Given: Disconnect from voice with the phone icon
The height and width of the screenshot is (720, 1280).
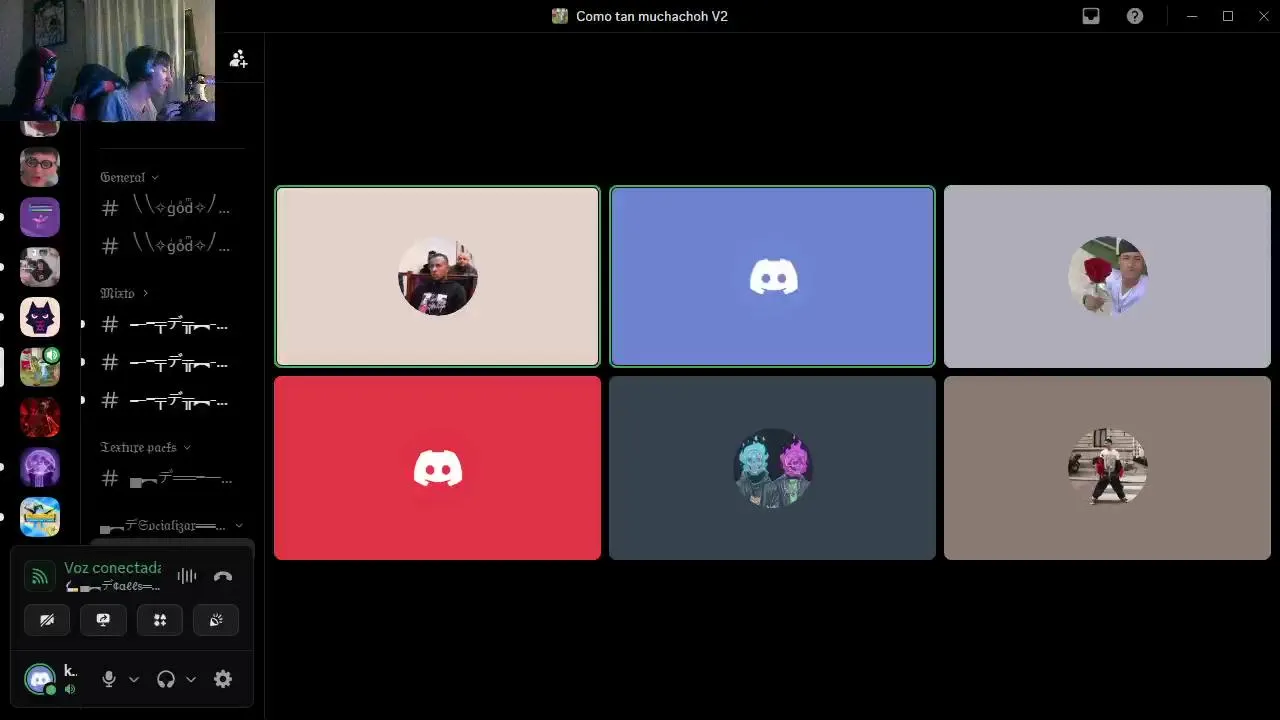Looking at the screenshot, I should pyautogui.click(x=223, y=576).
